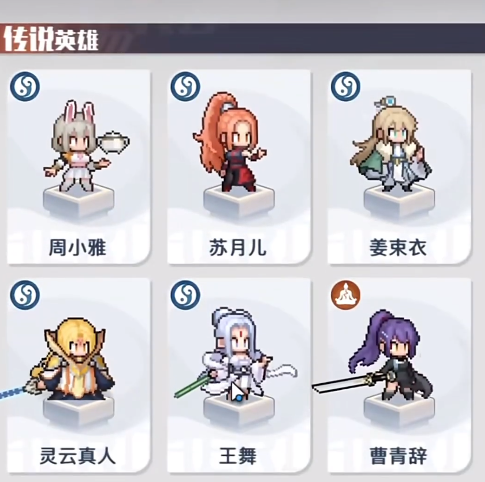
Task: Select the white-haired 王舞 character sprite
Action: tap(236, 354)
